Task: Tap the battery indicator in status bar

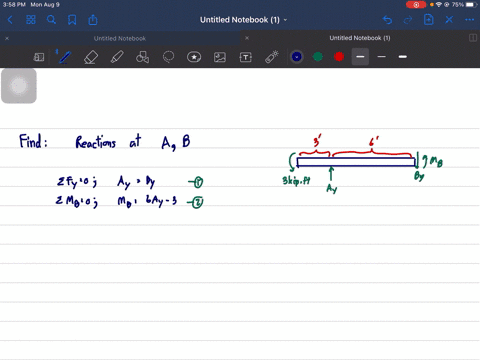Action: click(x=472, y=5)
